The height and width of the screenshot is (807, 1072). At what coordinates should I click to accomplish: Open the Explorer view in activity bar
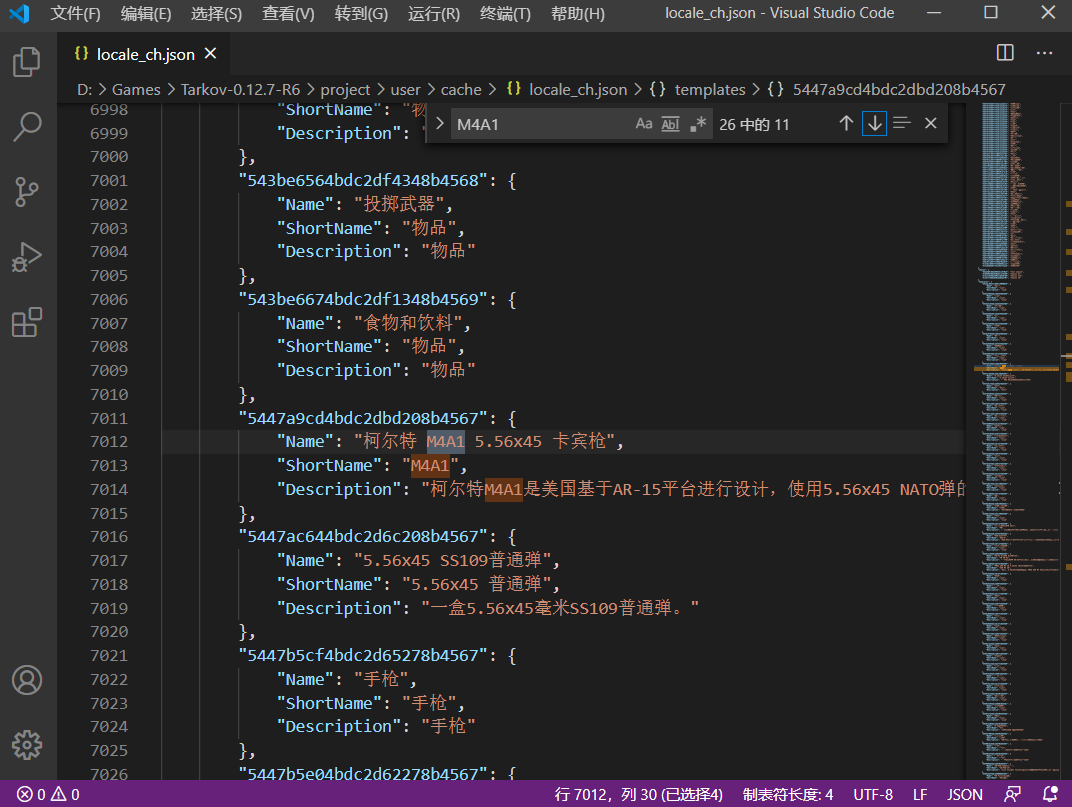[27, 62]
